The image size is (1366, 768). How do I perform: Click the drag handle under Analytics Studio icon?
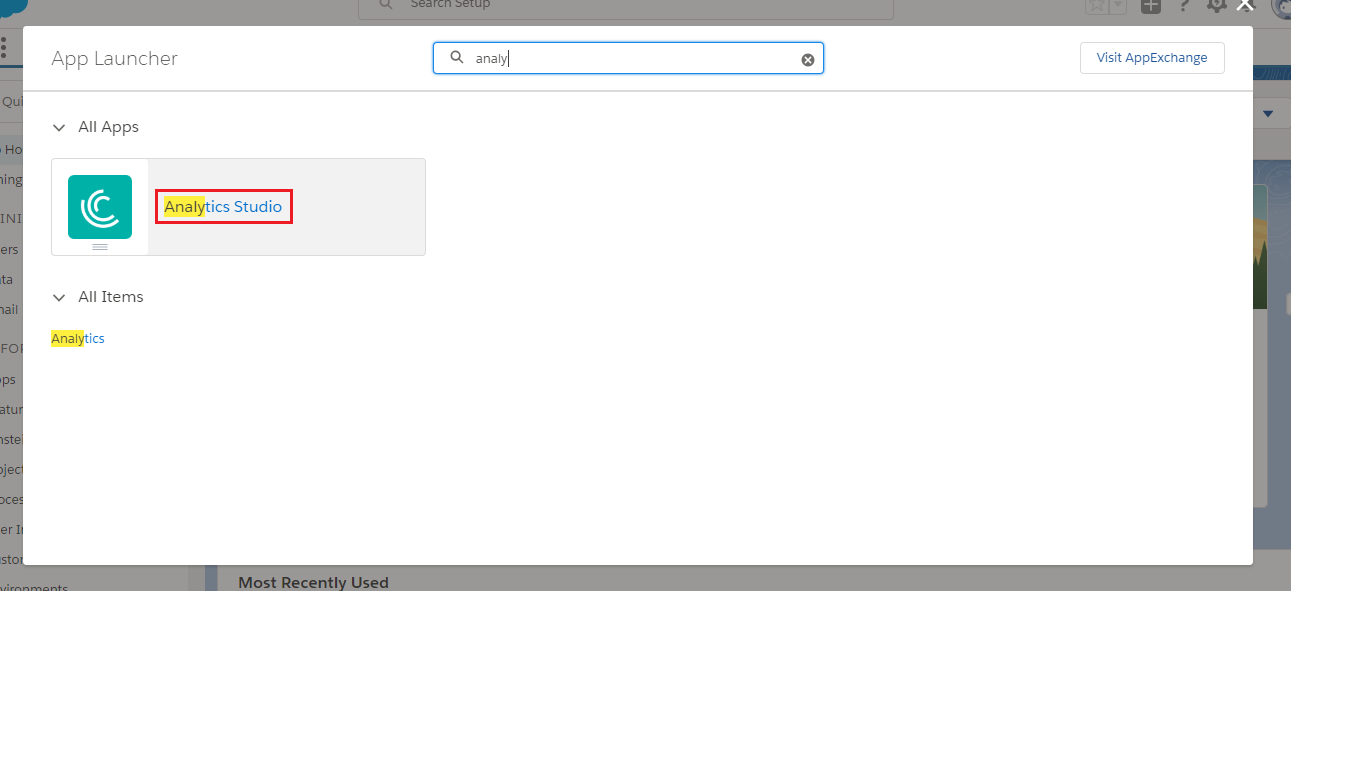100,246
